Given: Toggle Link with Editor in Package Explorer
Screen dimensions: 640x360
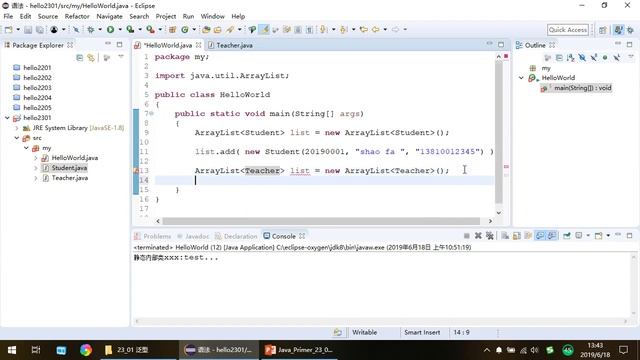Looking at the screenshot, I should tap(91, 58).
